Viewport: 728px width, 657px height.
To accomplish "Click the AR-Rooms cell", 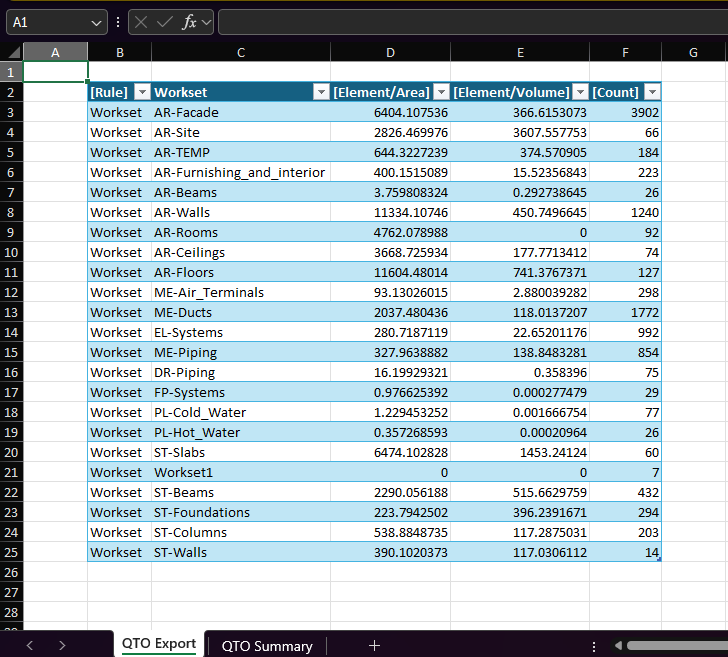I will [241, 232].
